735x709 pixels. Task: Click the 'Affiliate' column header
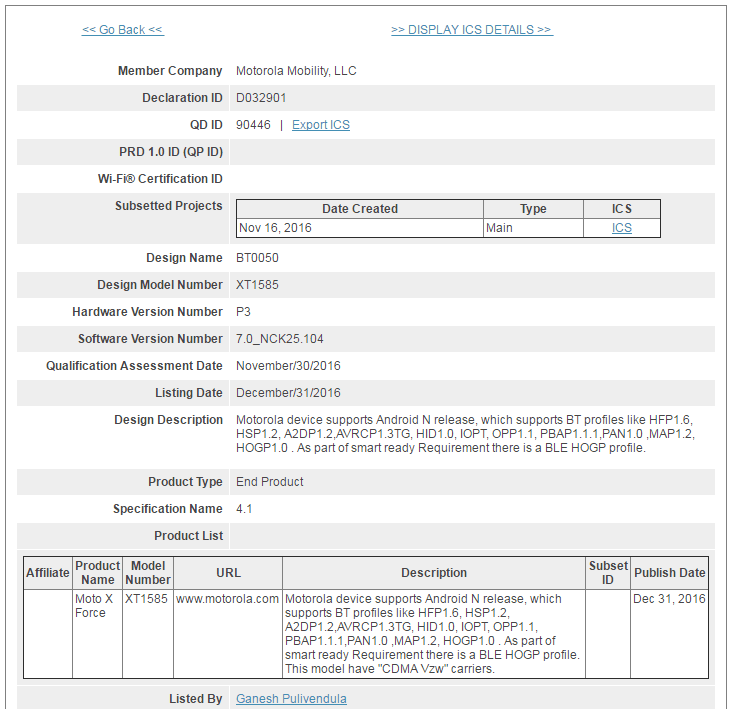point(48,573)
